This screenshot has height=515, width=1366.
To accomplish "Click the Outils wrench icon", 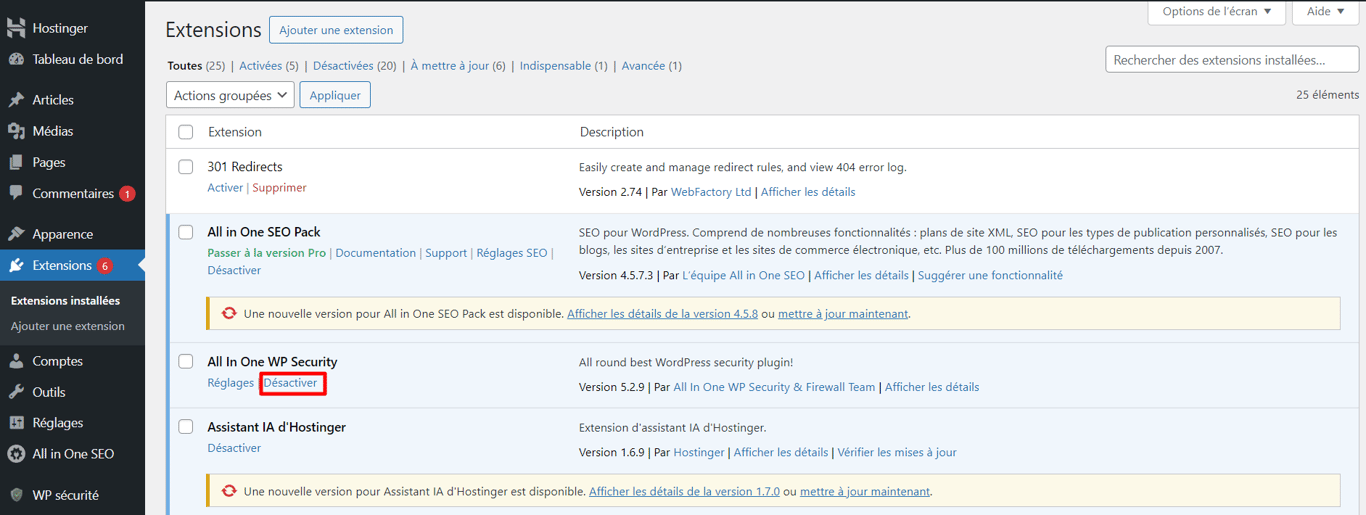I will click(x=16, y=392).
